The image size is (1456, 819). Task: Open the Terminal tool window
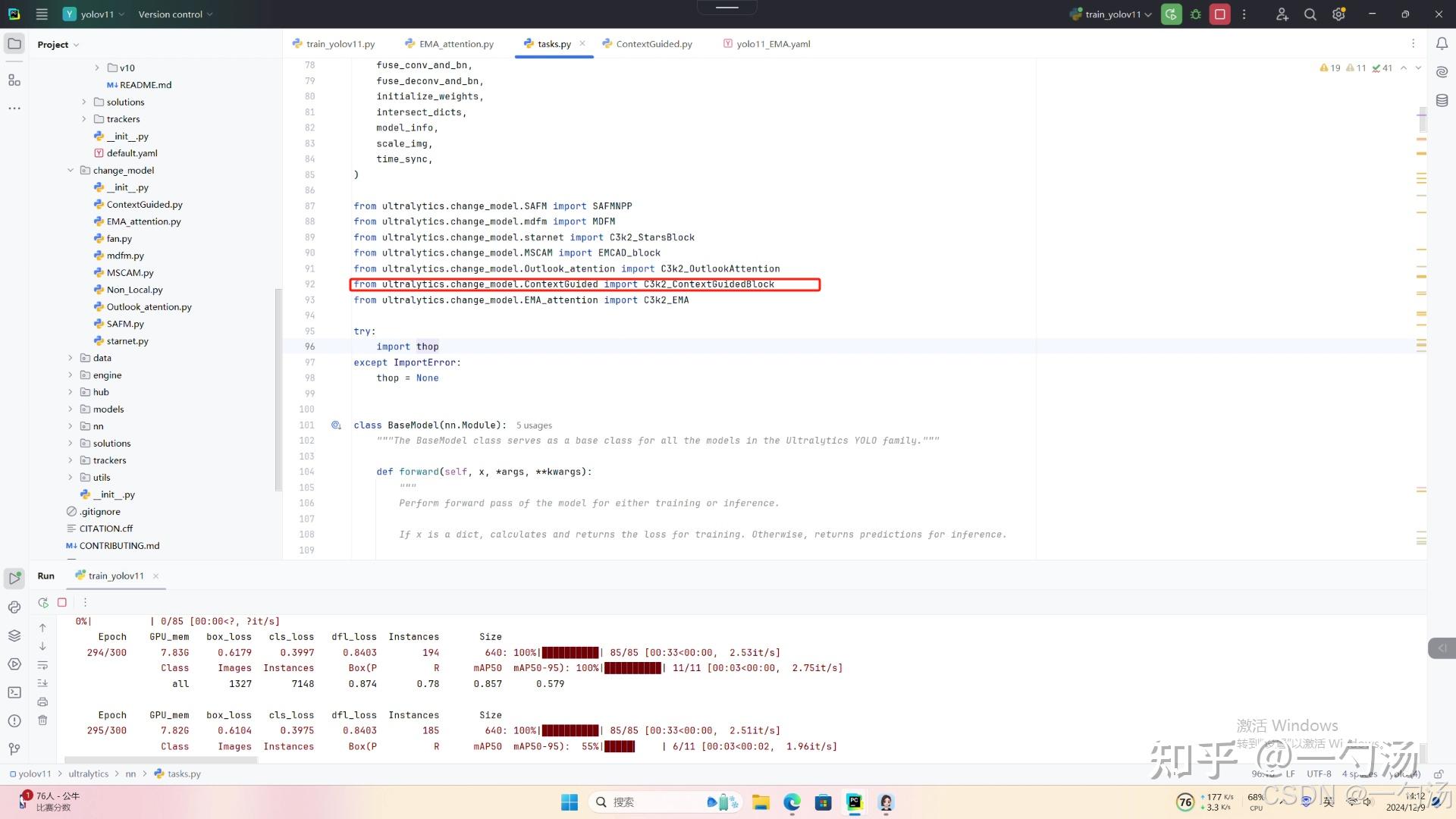coord(14,692)
